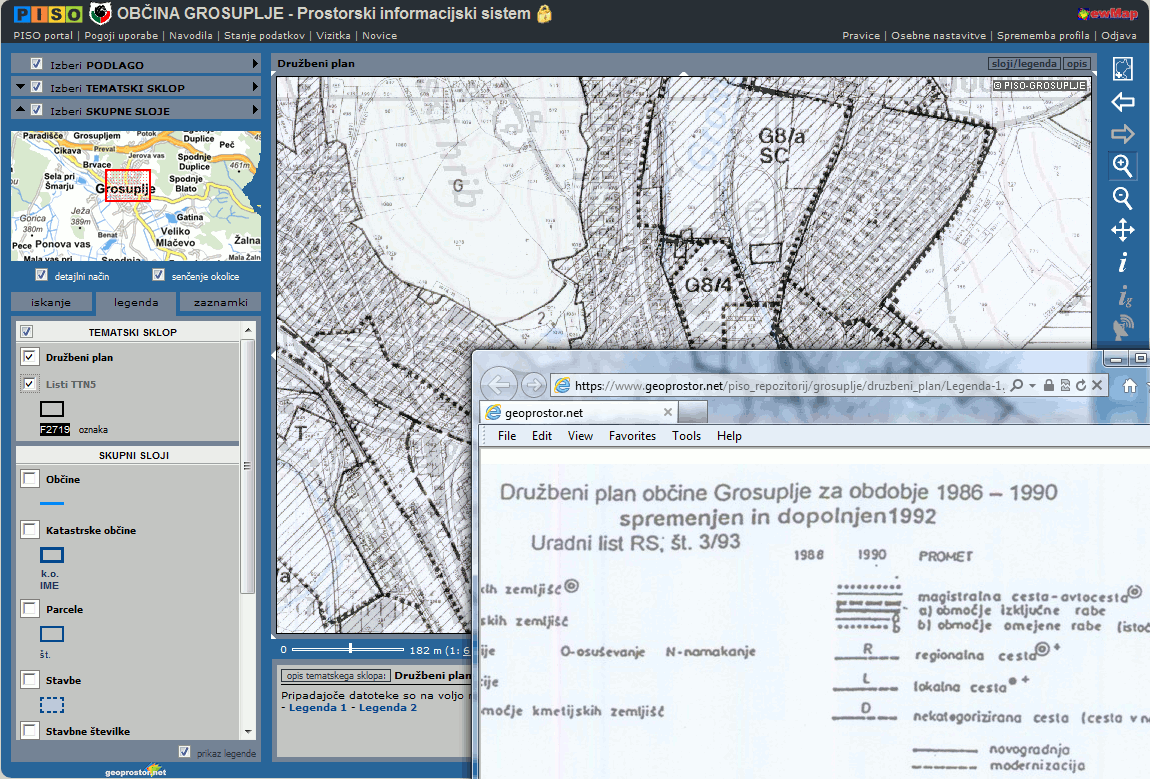Enable the 'Katastrske občine' layer checkbox

tap(30, 530)
